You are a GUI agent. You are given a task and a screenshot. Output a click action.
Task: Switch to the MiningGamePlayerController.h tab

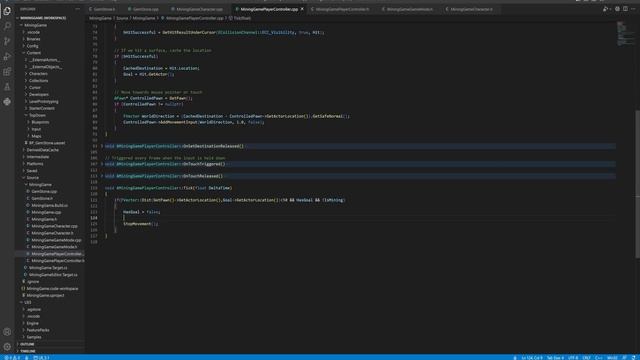pyautogui.click(x=342, y=9)
